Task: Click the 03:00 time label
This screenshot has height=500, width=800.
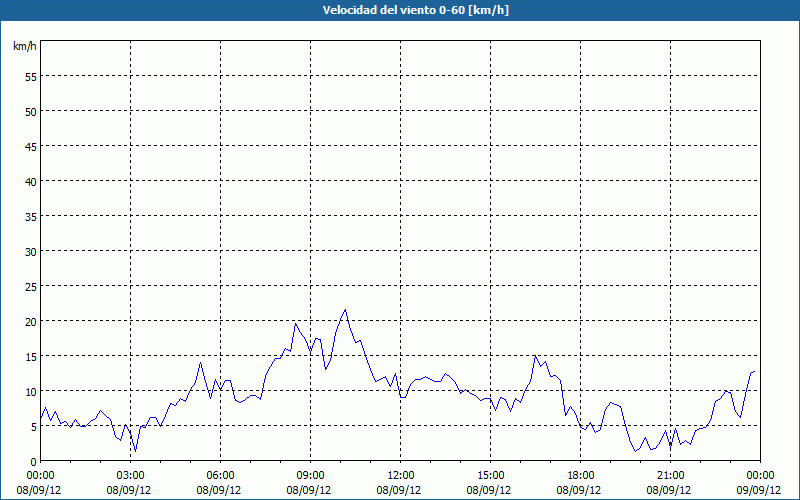Action: pos(131,476)
